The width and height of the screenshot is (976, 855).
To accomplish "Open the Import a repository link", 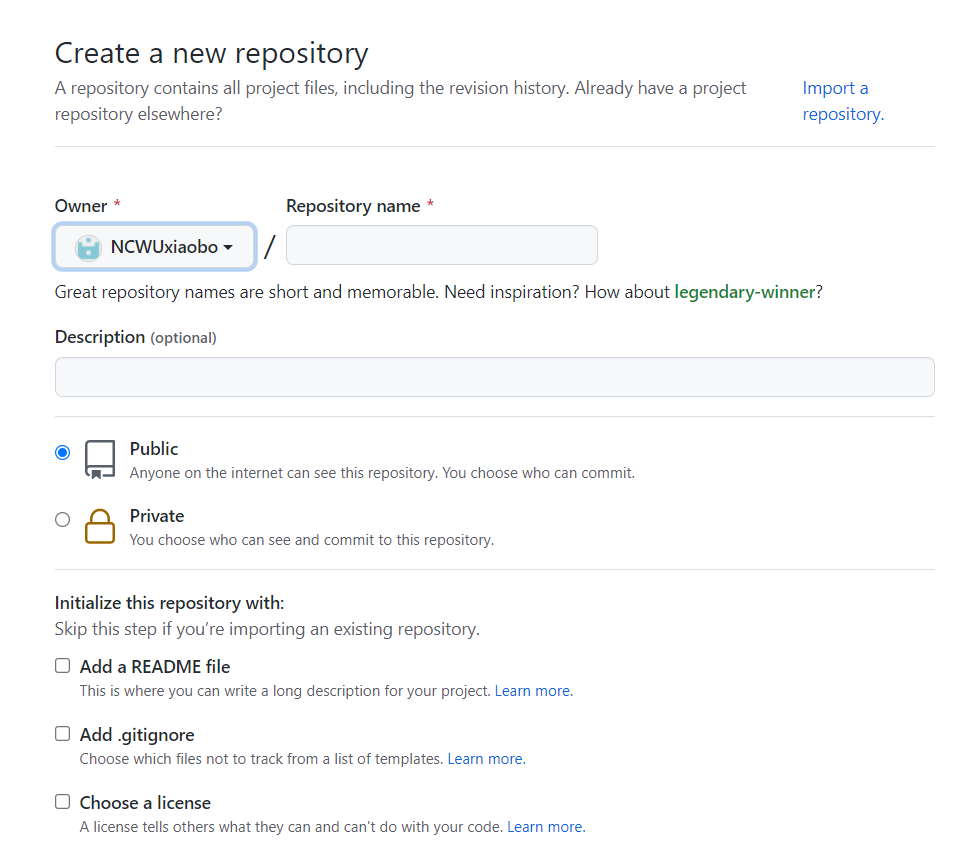I will [x=843, y=101].
